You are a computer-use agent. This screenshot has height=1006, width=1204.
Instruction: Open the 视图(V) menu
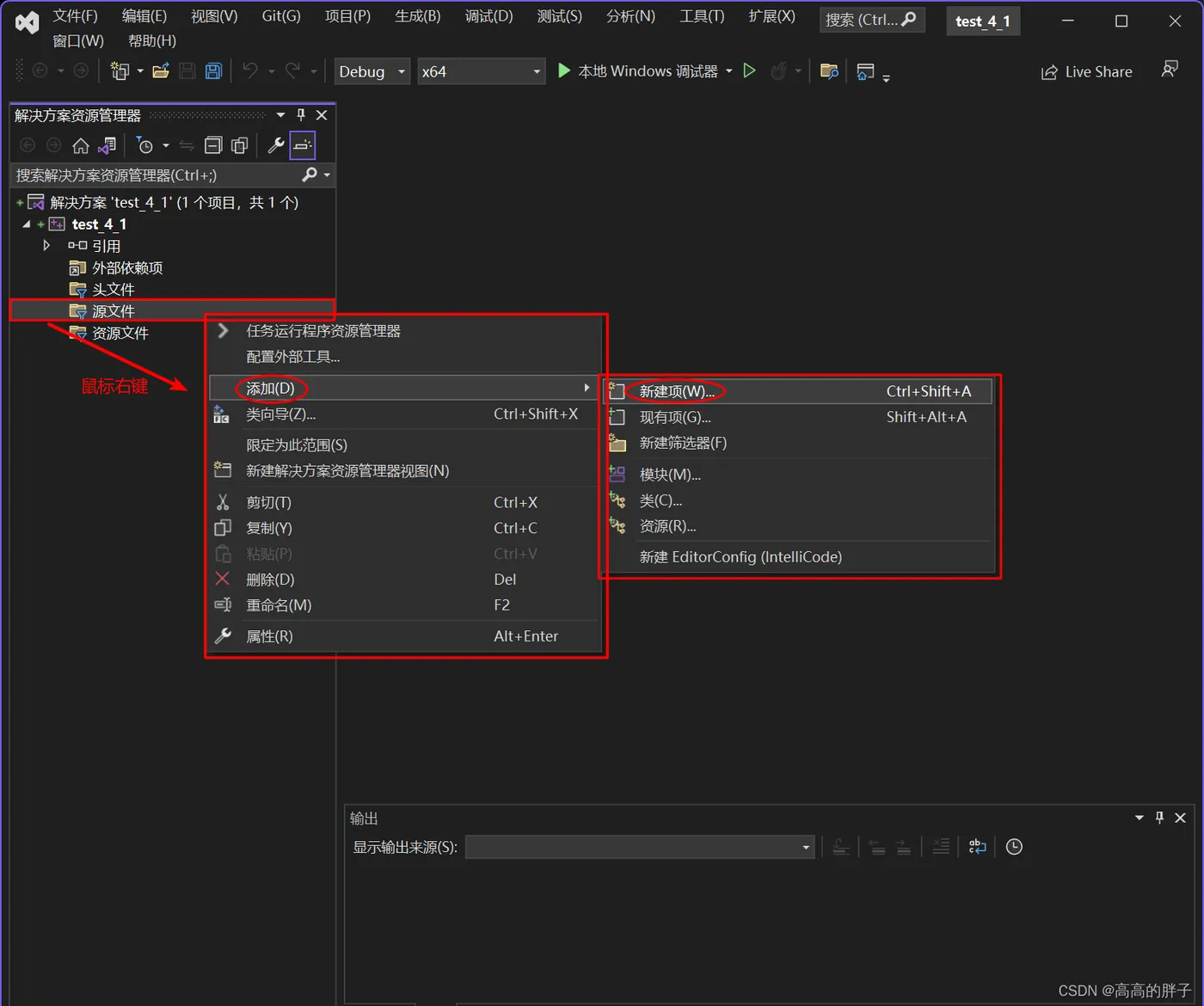point(214,16)
